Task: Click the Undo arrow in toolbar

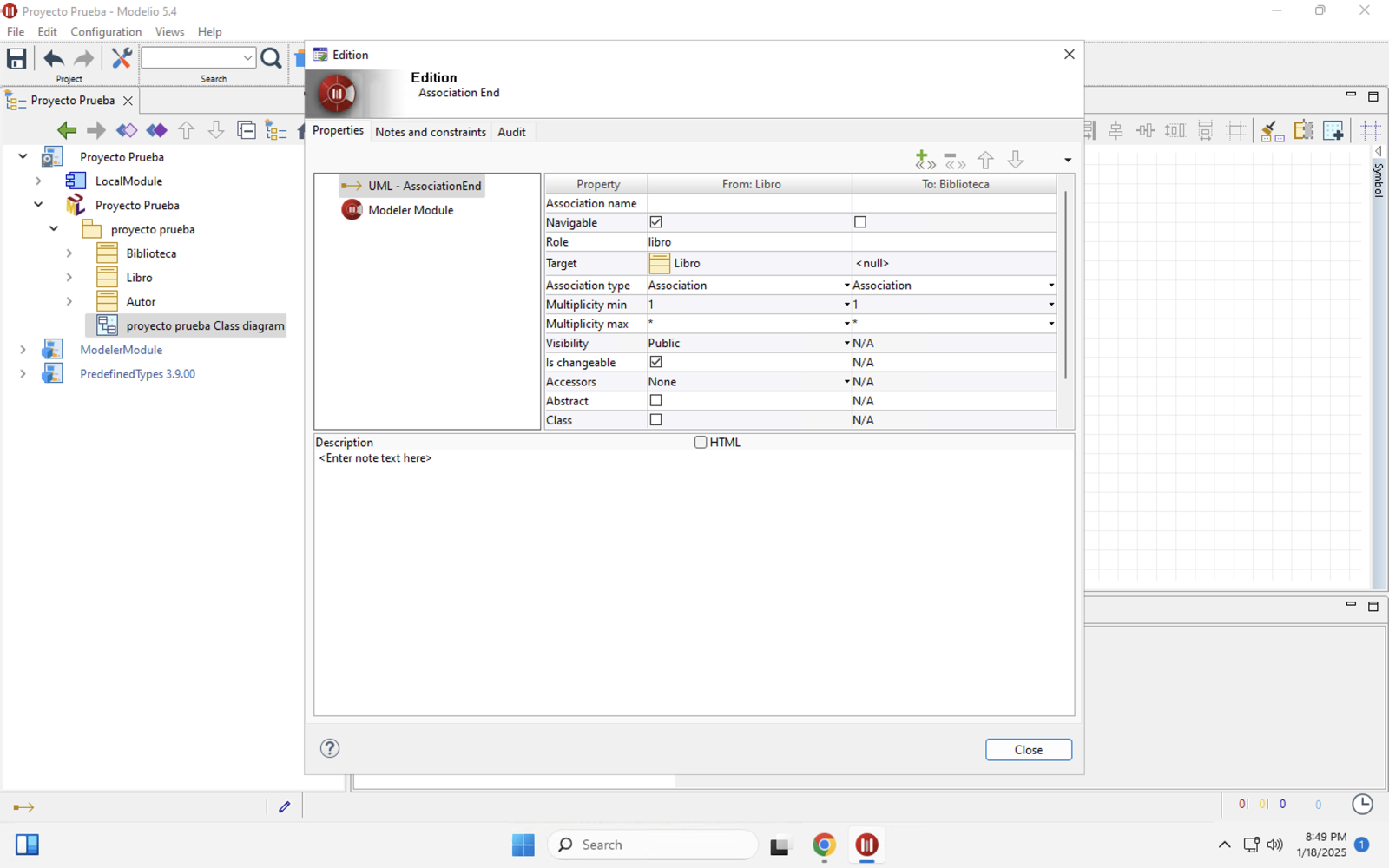Action: (x=54, y=58)
